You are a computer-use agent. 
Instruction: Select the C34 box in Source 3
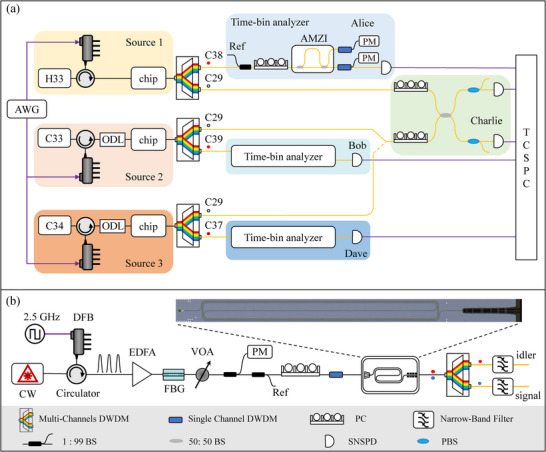coord(54,226)
